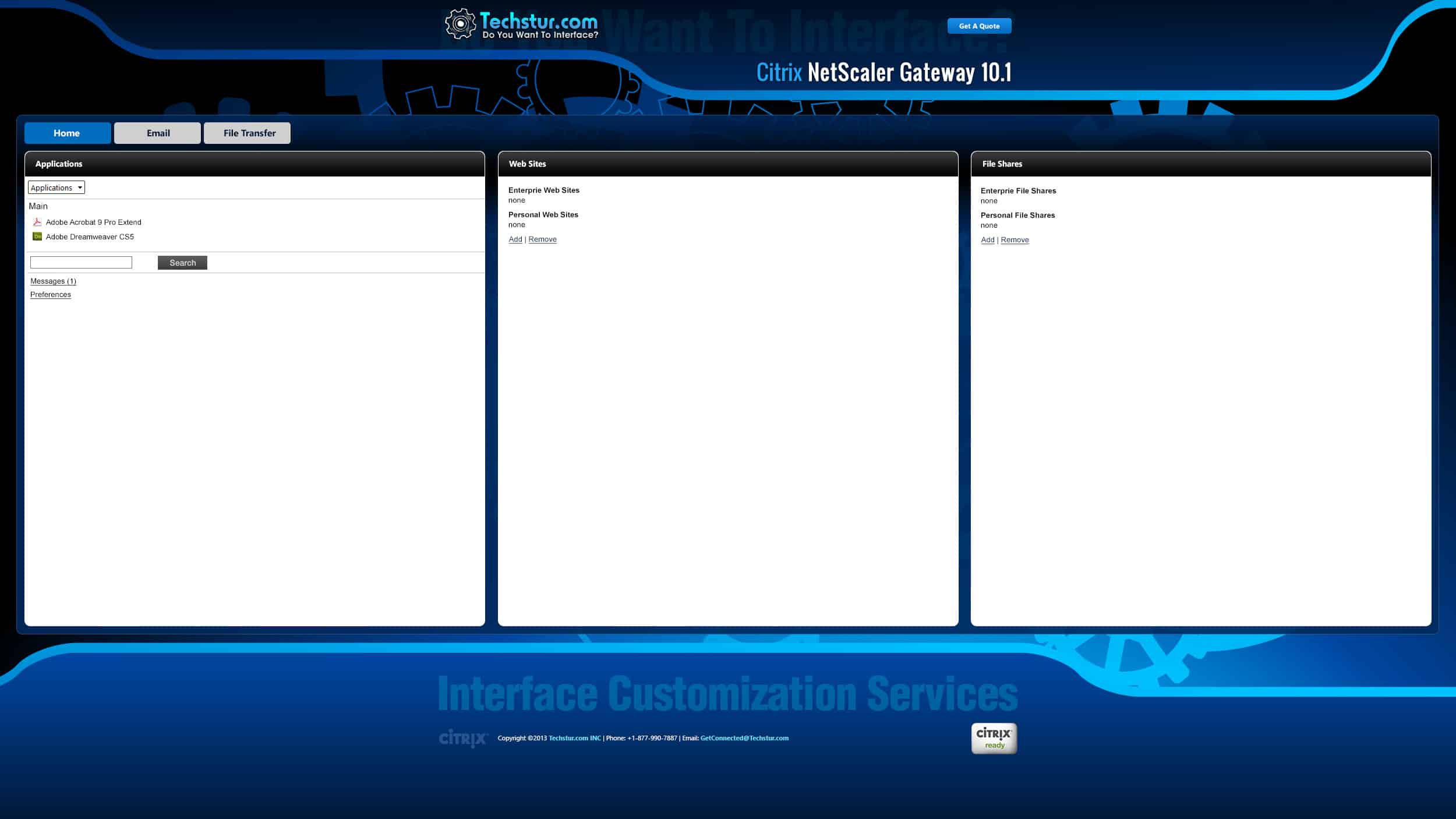Launch Adobe Dreamweaver CS5

pos(90,236)
